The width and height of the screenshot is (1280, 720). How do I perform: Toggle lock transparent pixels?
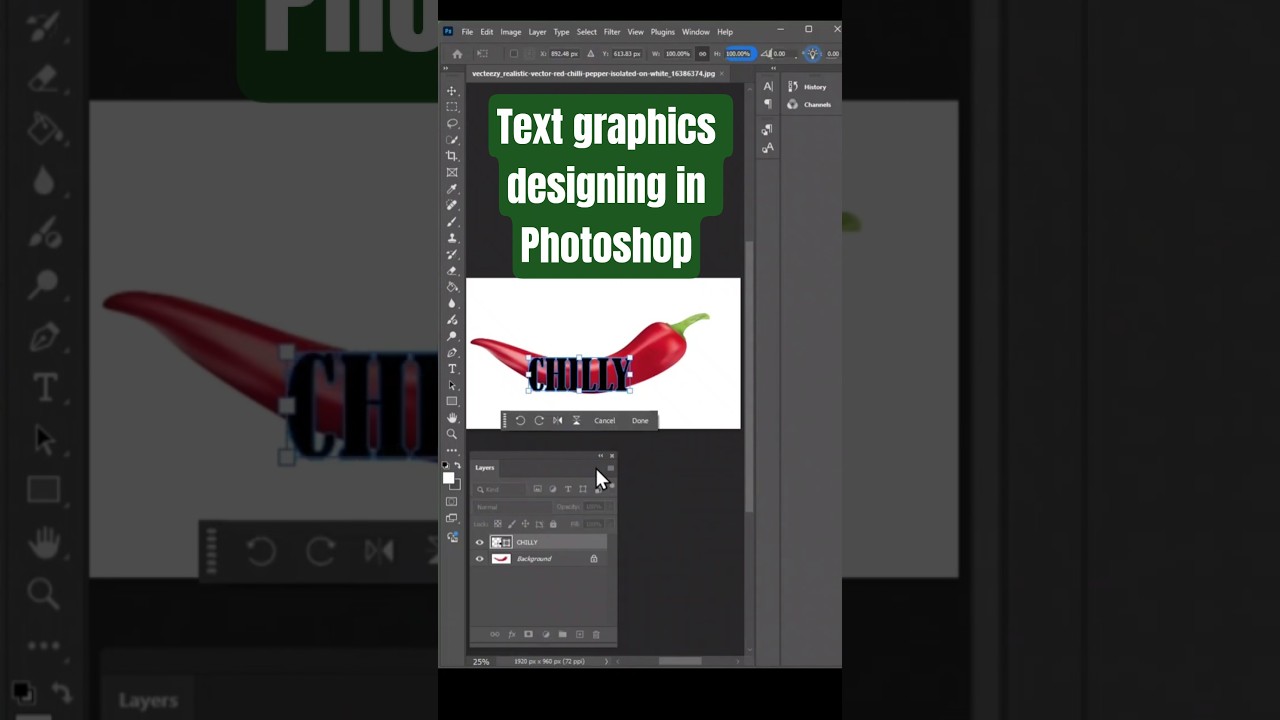click(x=498, y=524)
